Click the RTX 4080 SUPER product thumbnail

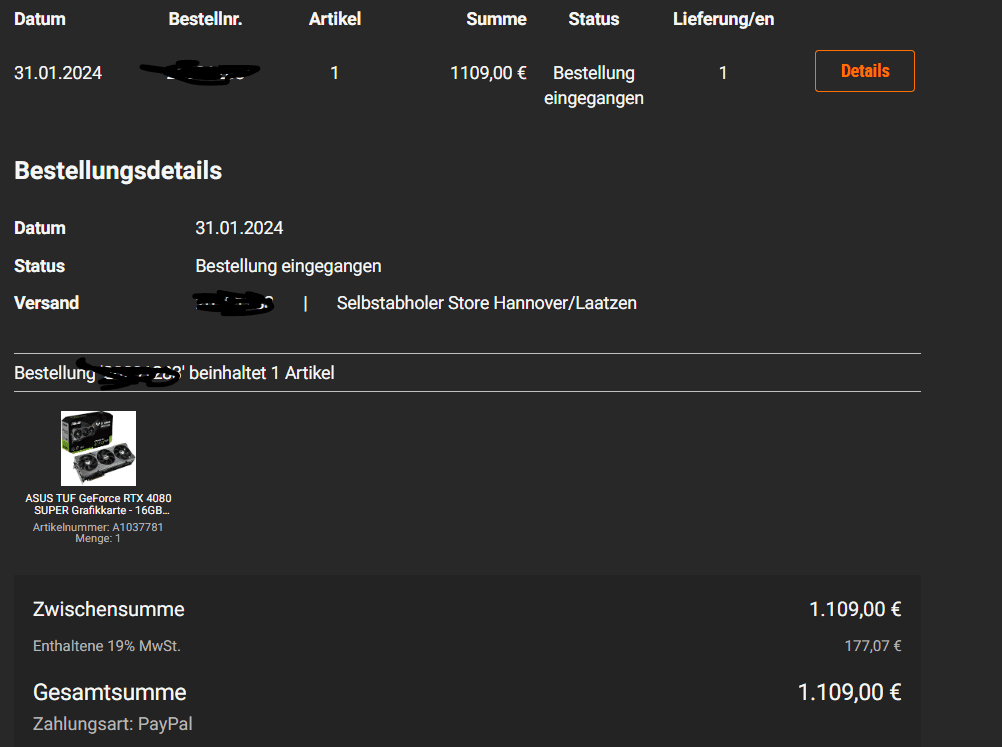tap(98, 448)
